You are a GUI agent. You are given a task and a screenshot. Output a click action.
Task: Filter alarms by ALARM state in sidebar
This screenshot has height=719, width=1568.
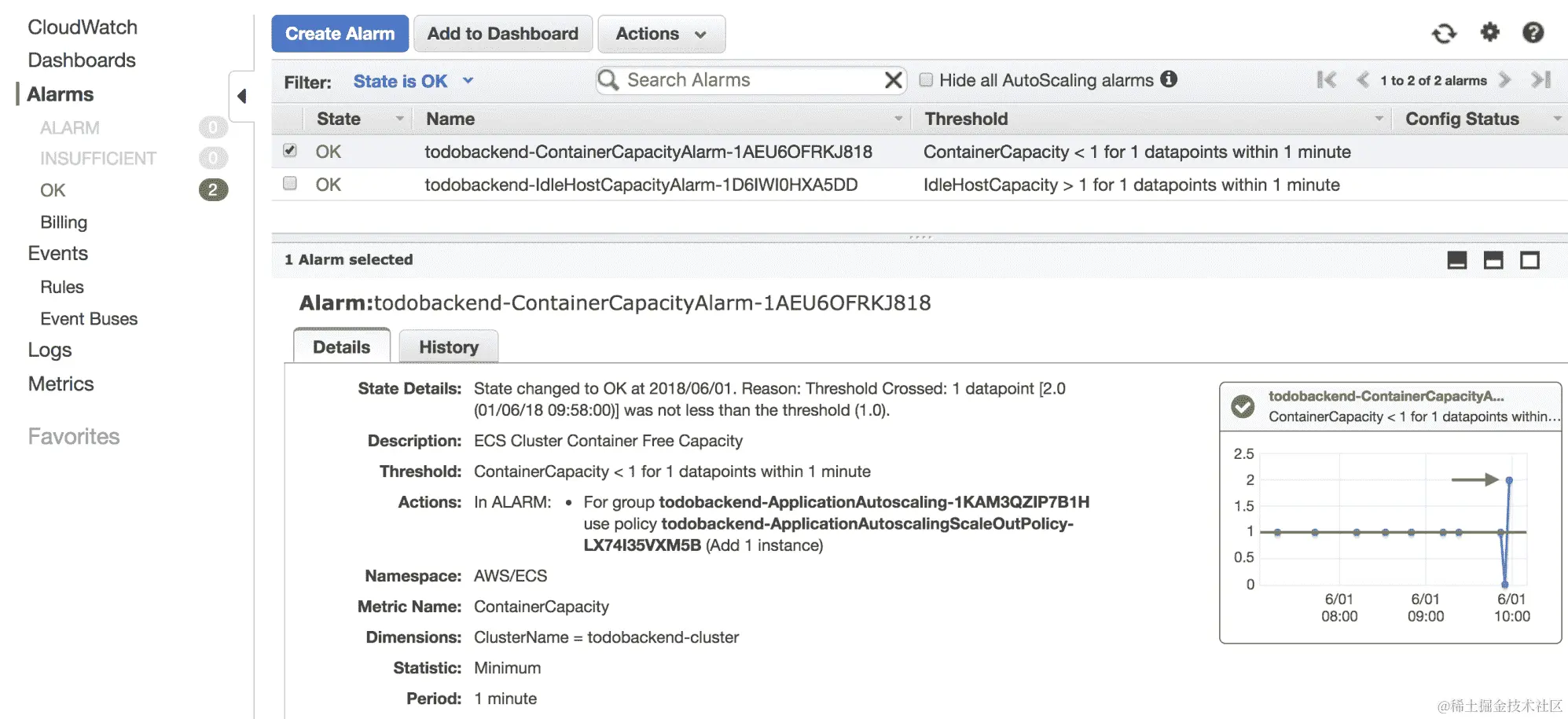coord(70,127)
